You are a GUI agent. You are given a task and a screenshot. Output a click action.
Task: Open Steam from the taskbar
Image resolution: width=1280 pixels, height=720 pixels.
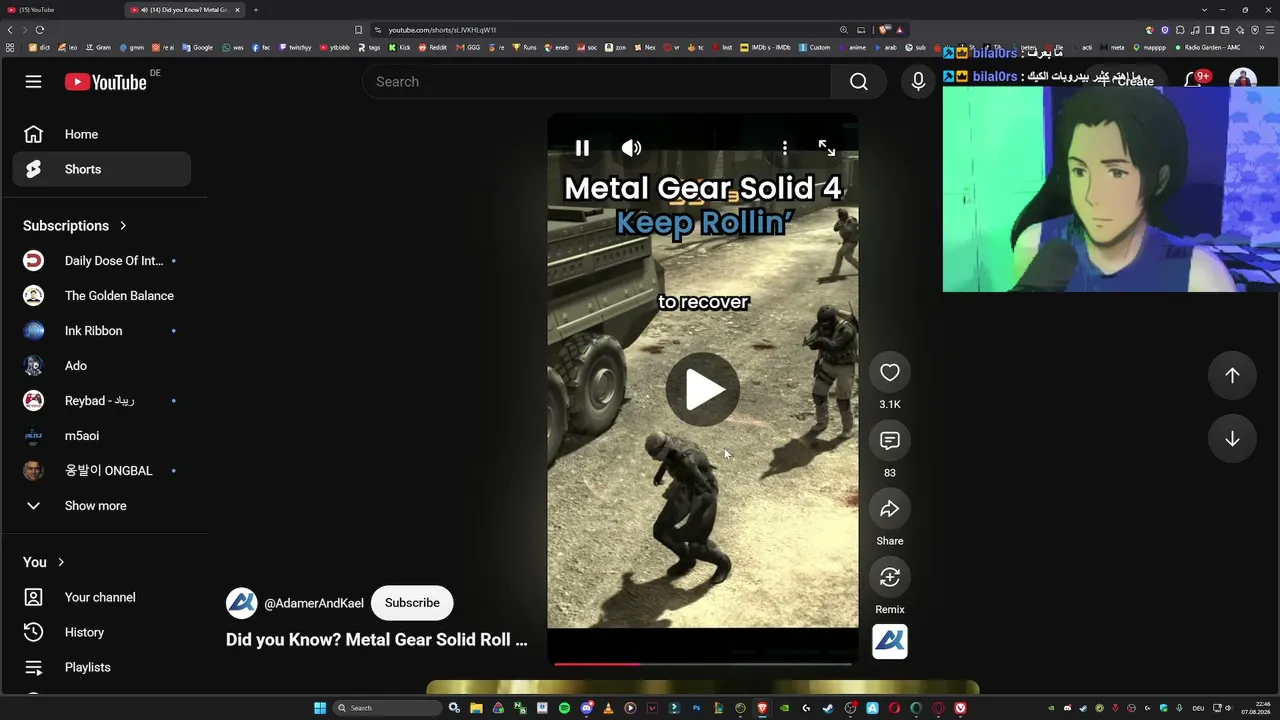click(828, 708)
